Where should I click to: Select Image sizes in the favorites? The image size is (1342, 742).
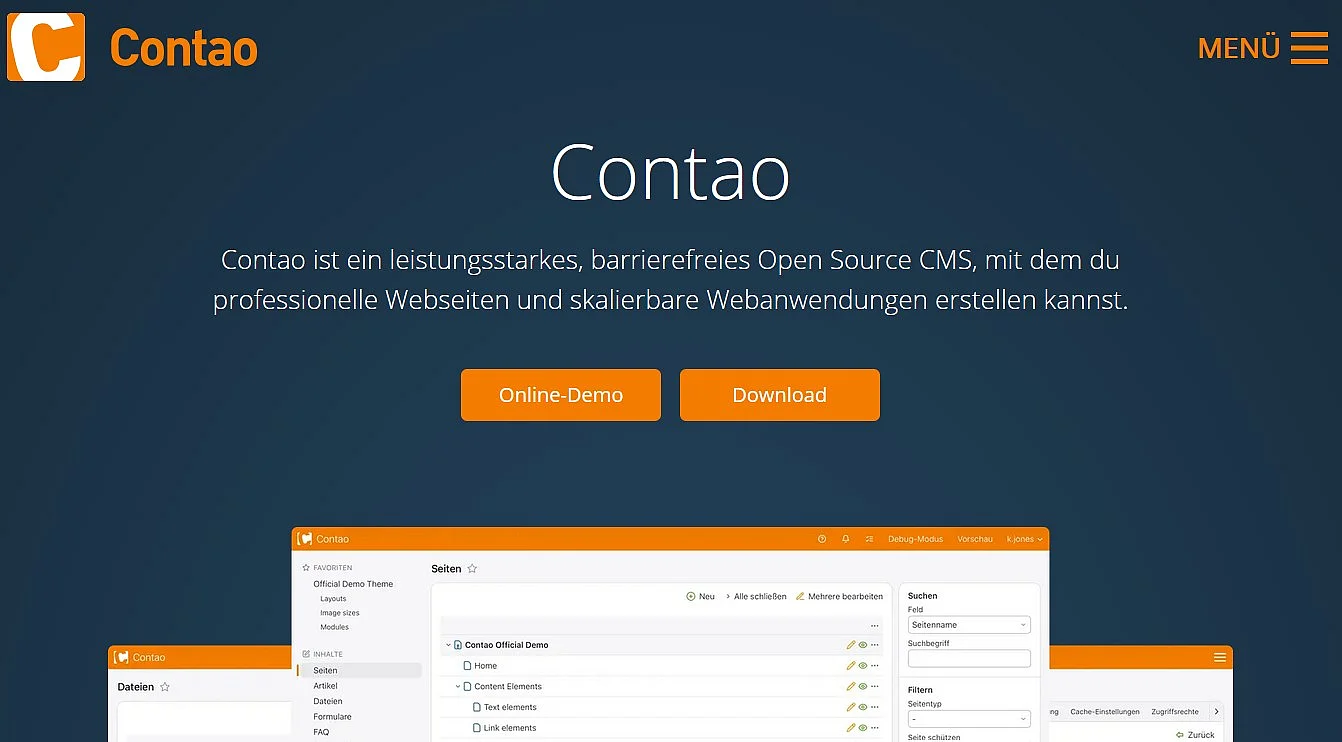[339, 613]
